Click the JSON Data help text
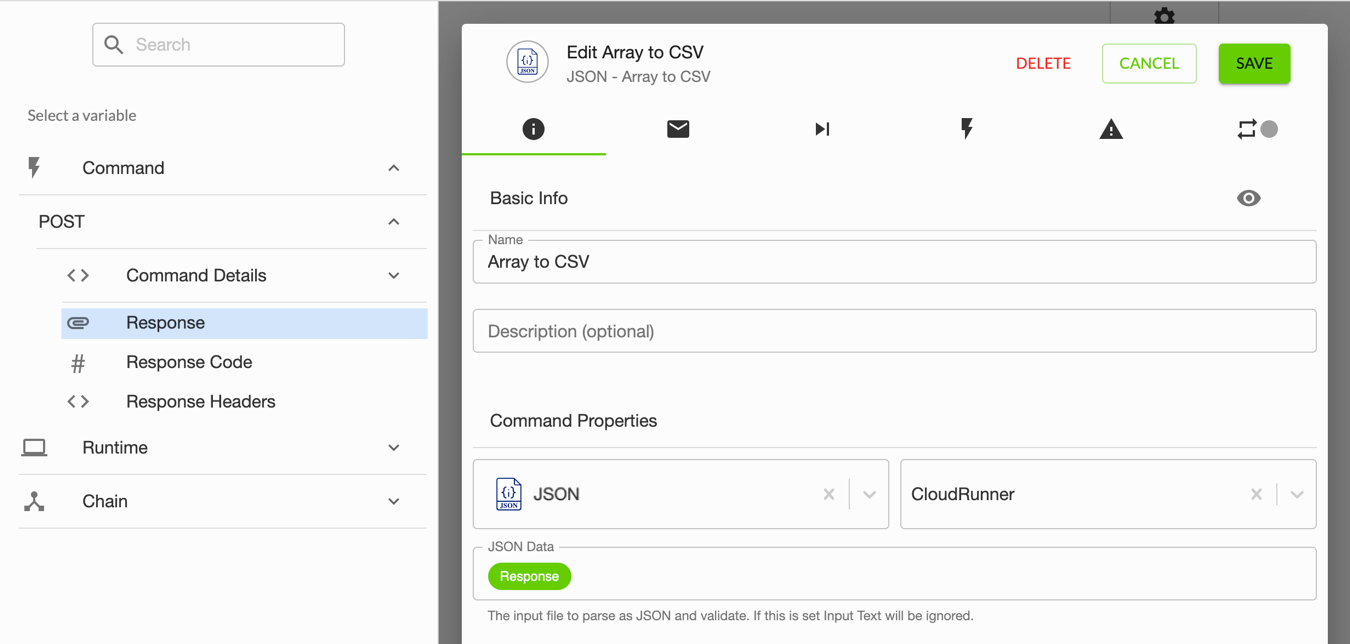This screenshot has height=644, width=1350. coord(730,616)
